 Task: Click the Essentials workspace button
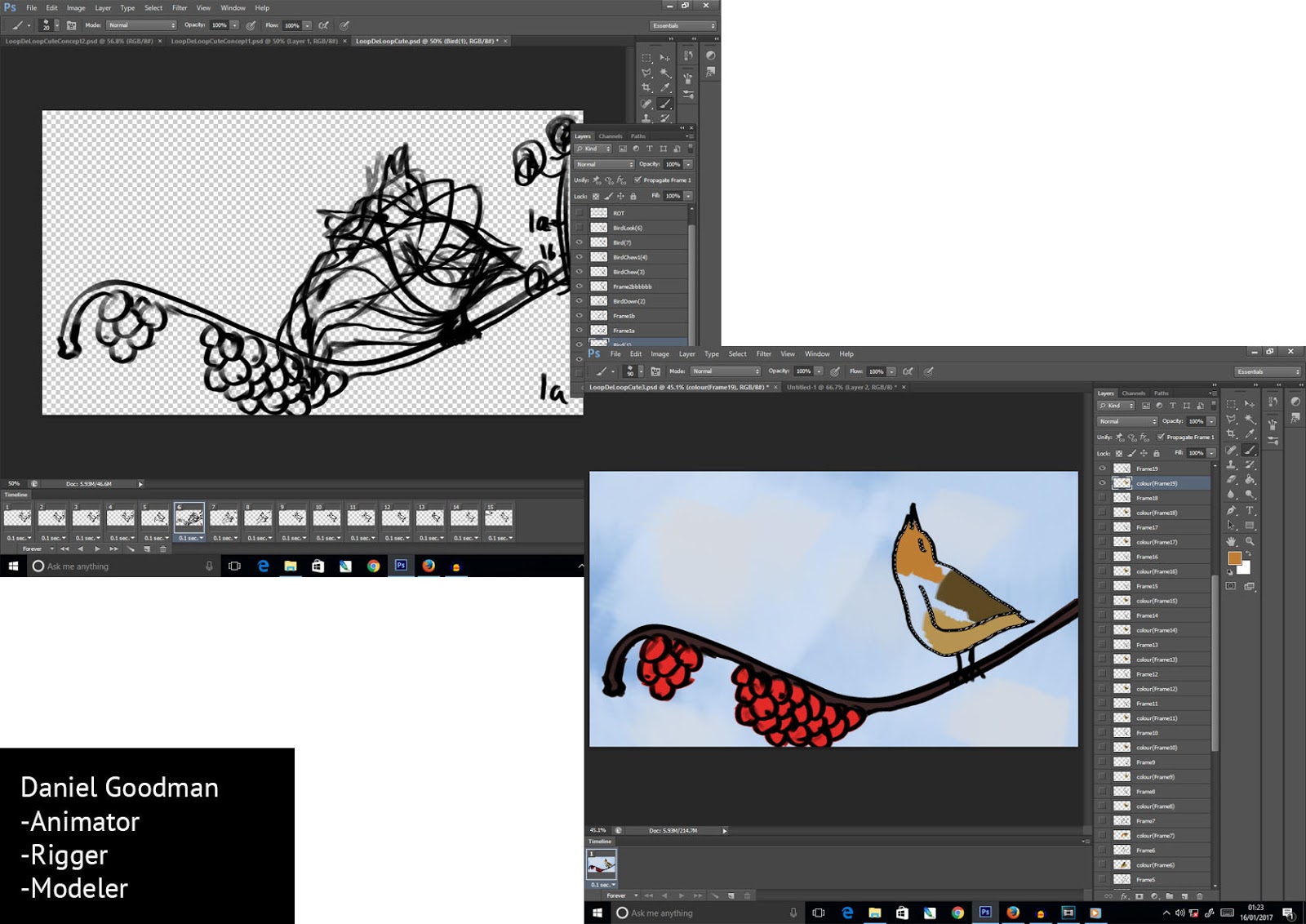coord(682,25)
